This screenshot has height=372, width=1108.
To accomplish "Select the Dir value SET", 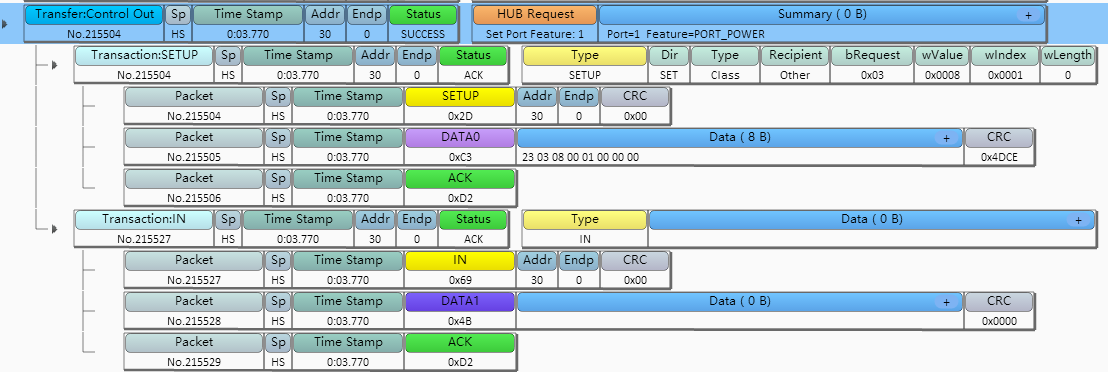I will click(668, 75).
